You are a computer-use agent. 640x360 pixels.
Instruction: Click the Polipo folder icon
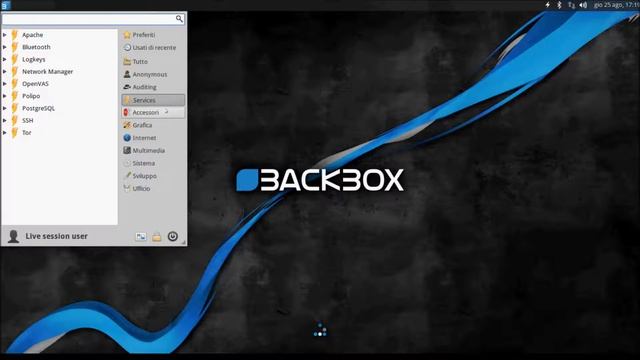(15, 96)
